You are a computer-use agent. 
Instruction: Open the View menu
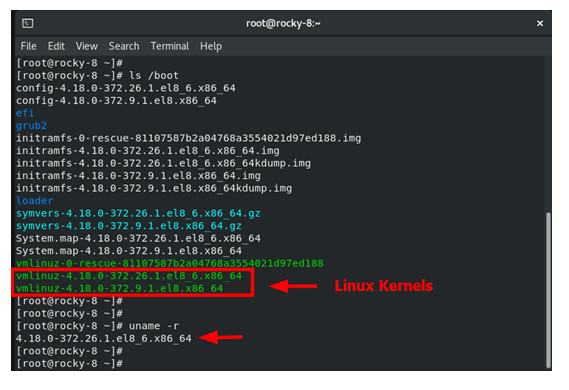[x=87, y=46]
